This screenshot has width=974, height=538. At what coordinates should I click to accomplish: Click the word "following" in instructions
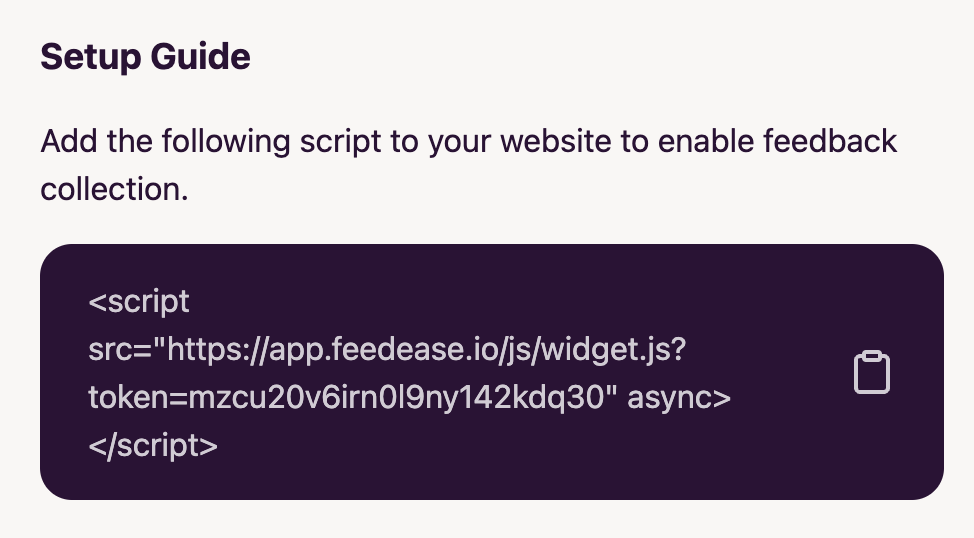[226, 142]
